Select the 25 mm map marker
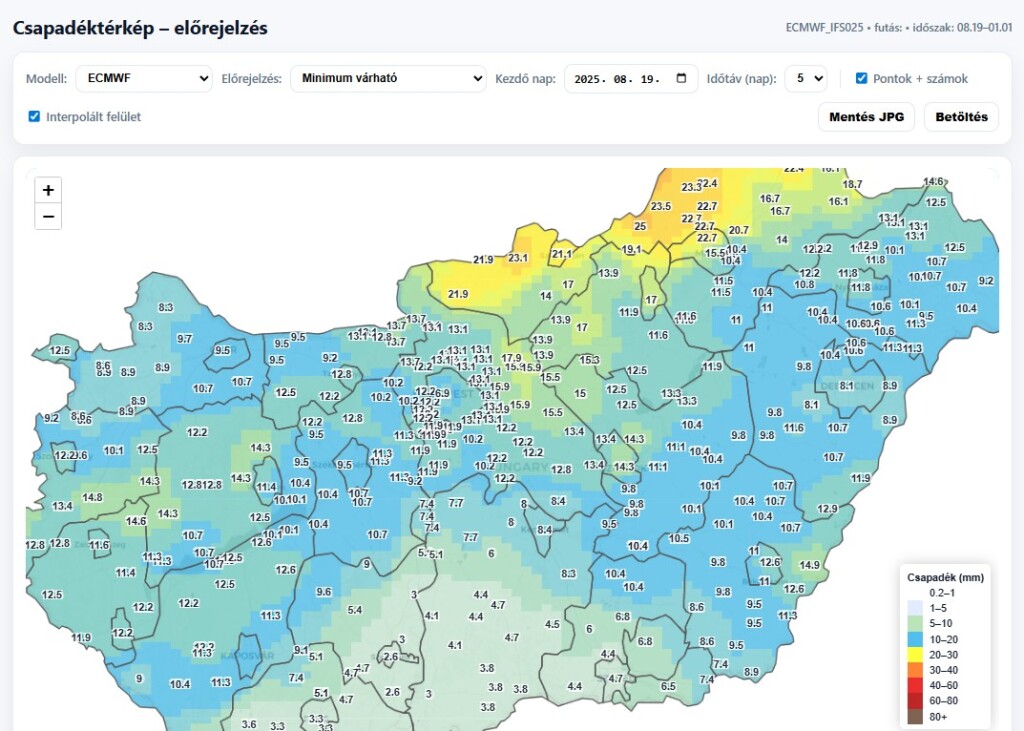The image size is (1024, 731). [x=640, y=227]
